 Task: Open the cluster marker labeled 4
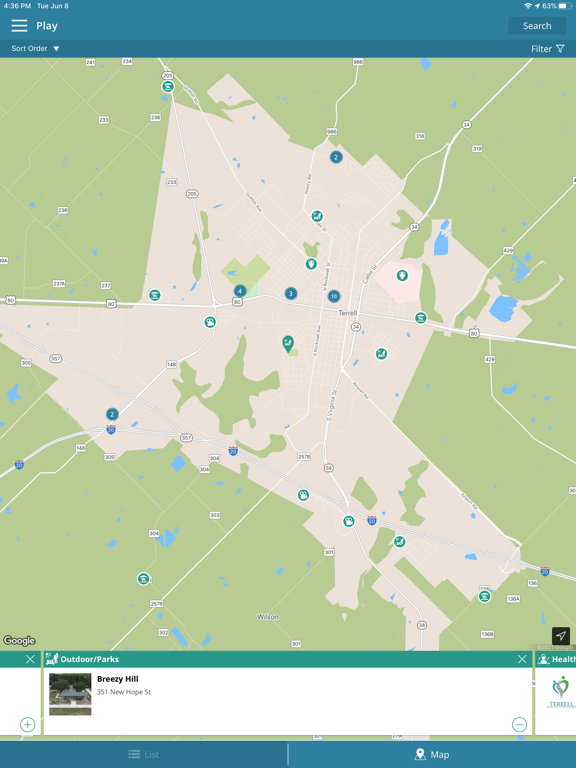coord(240,291)
